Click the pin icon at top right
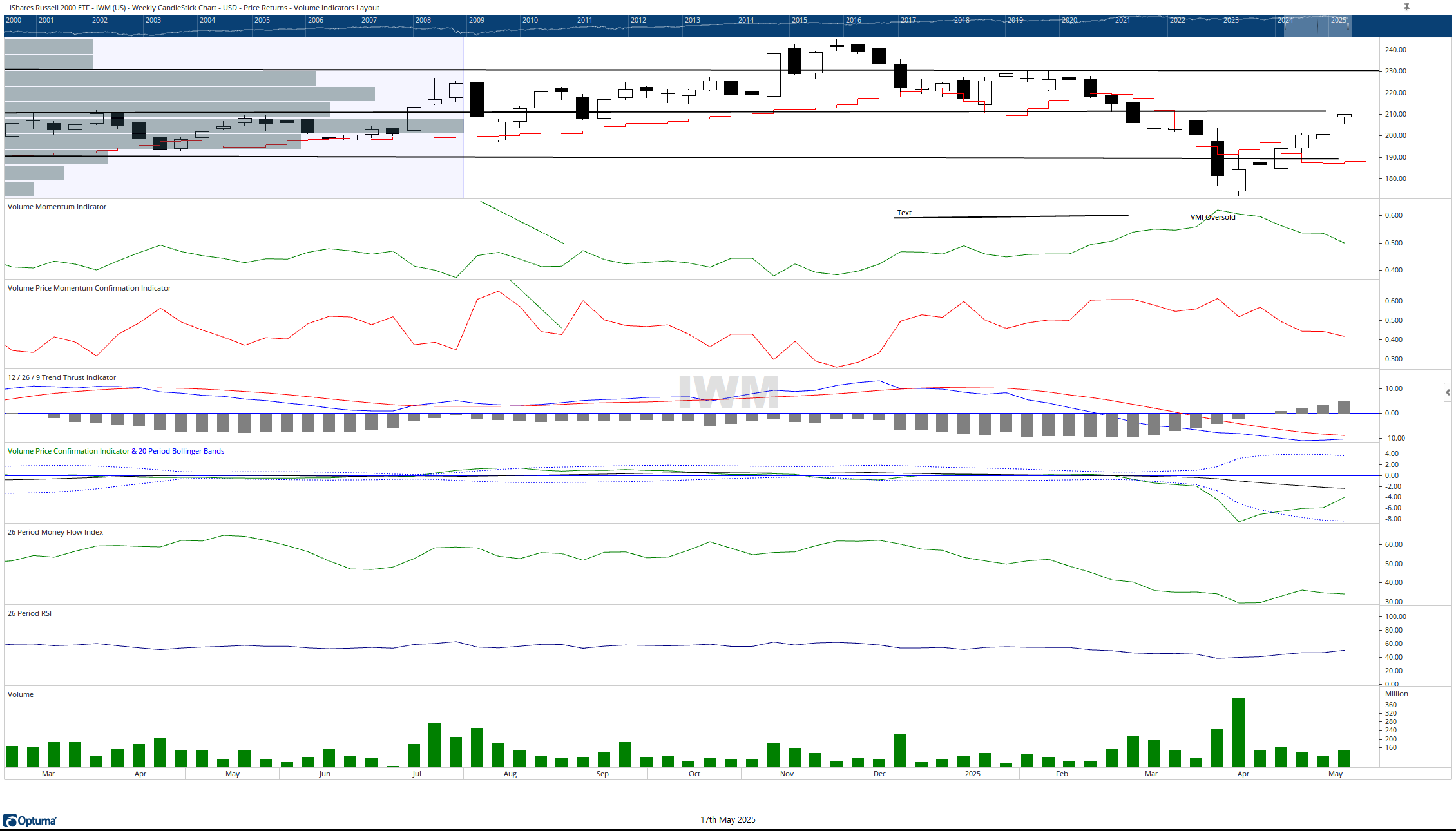Screen dimensions: 1456x831 (1406, 7)
